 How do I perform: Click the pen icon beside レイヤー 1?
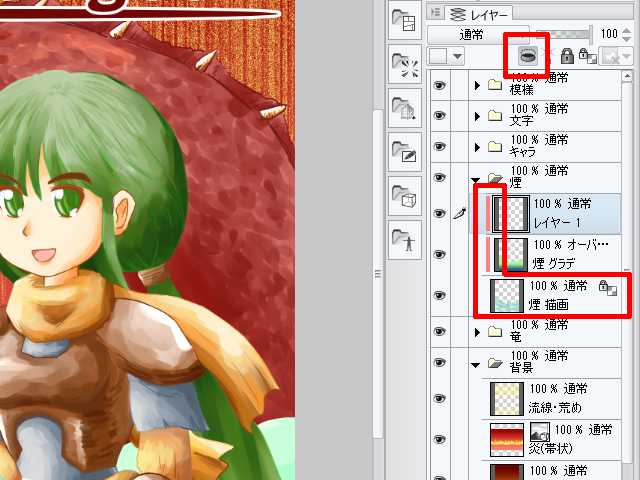460,213
